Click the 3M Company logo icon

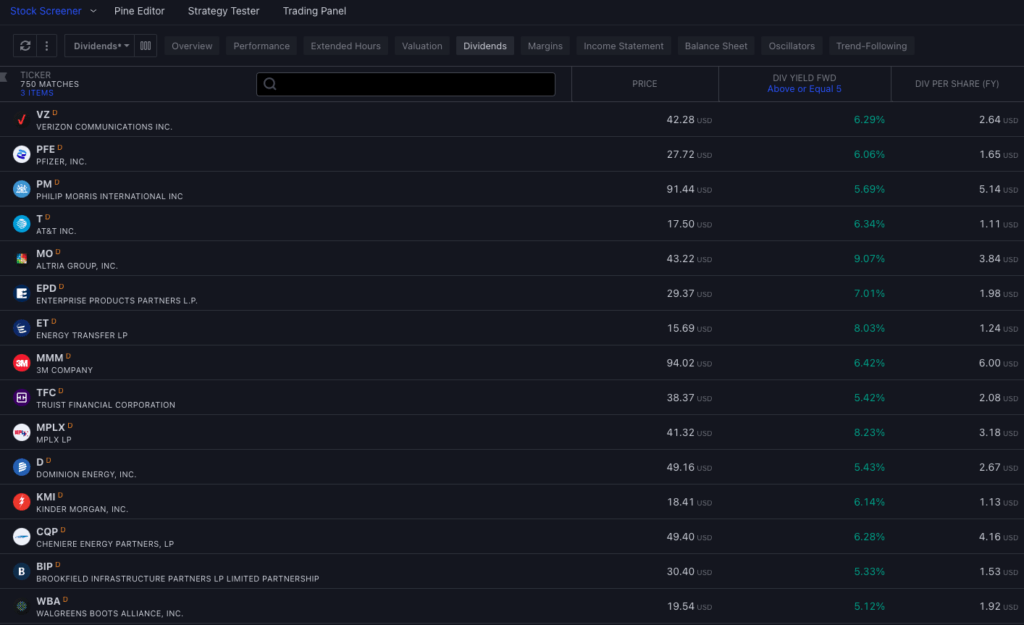coord(21,363)
